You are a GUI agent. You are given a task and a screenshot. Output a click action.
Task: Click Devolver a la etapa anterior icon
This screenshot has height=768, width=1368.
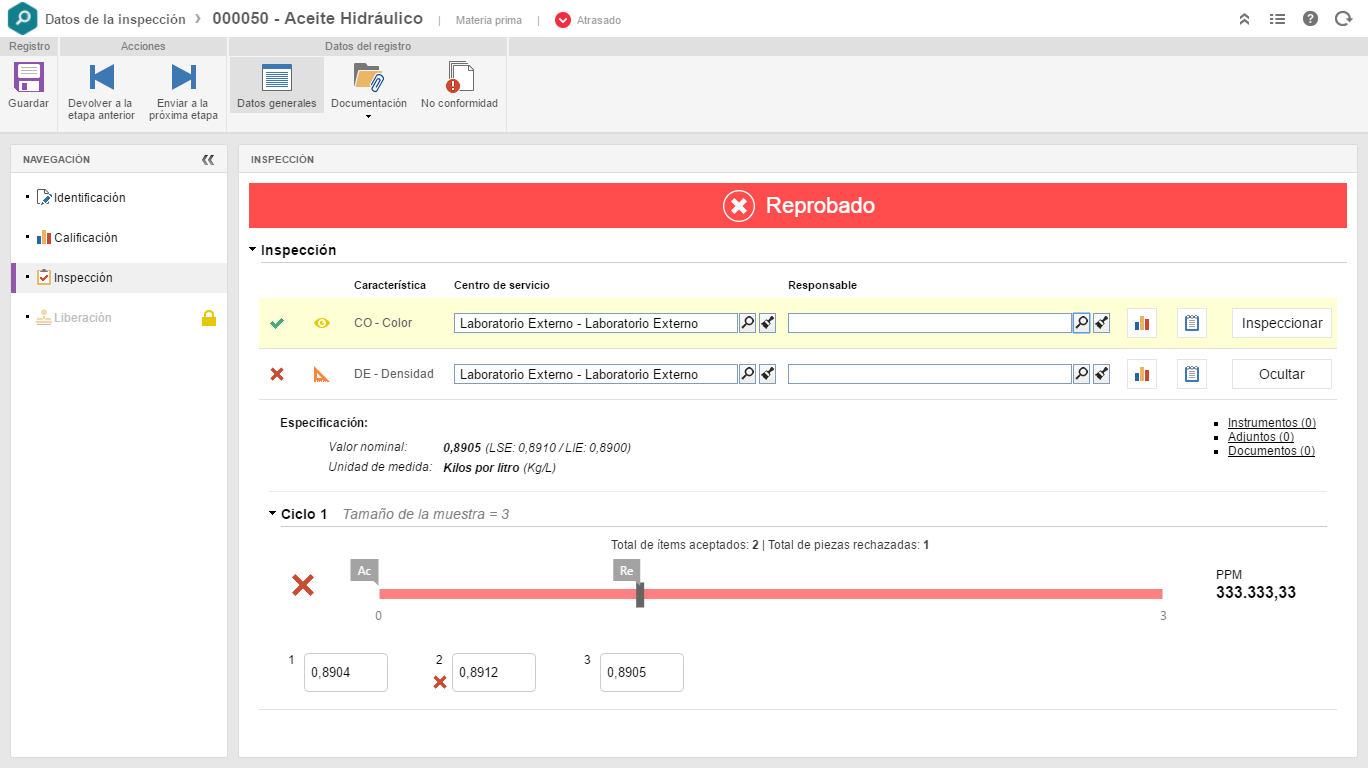(x=101, y=78)
